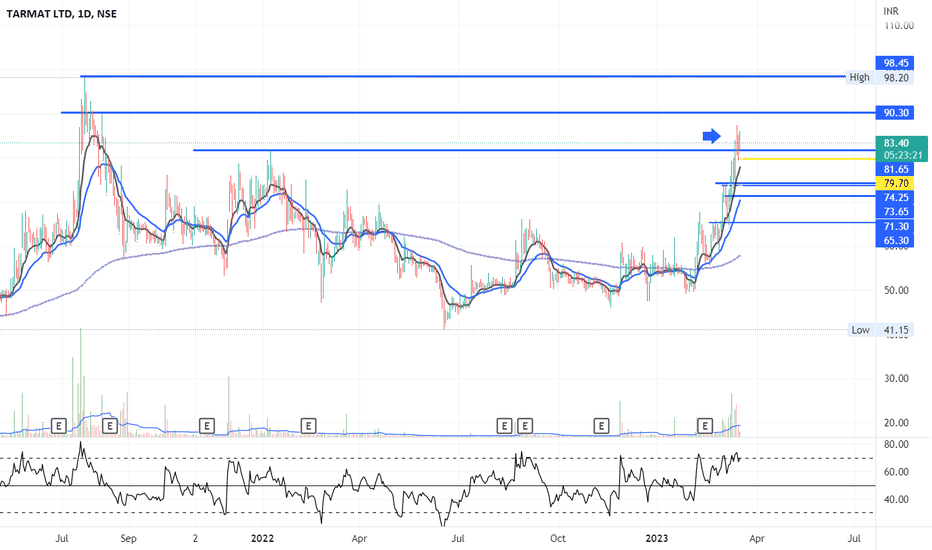Click the 20.00 axis value
Viewport: 932px width, 550px height.
coord(896,423)
